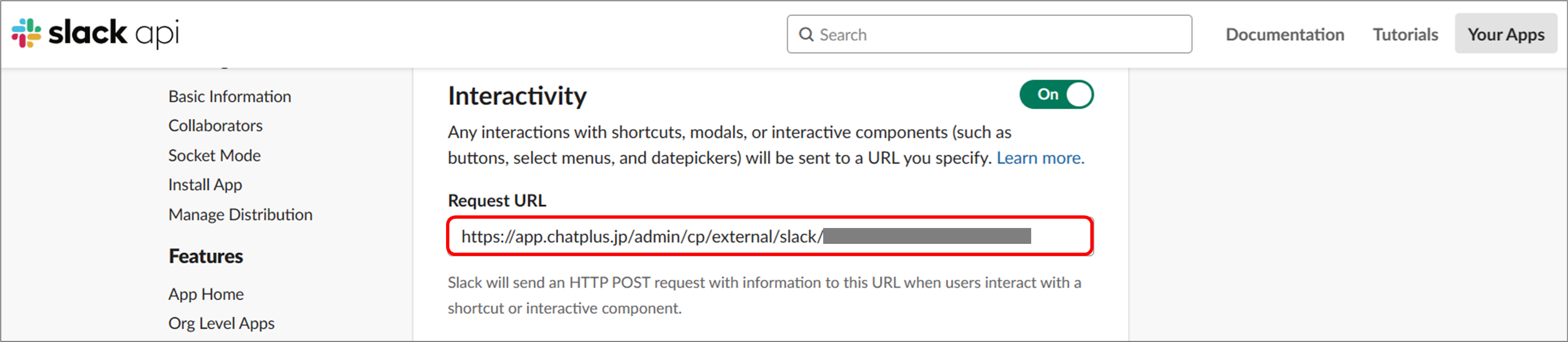Viewport: 1568px width, 342px height.
Task: Open the Tutorials menu item
Action: [x=1405, y=35]
